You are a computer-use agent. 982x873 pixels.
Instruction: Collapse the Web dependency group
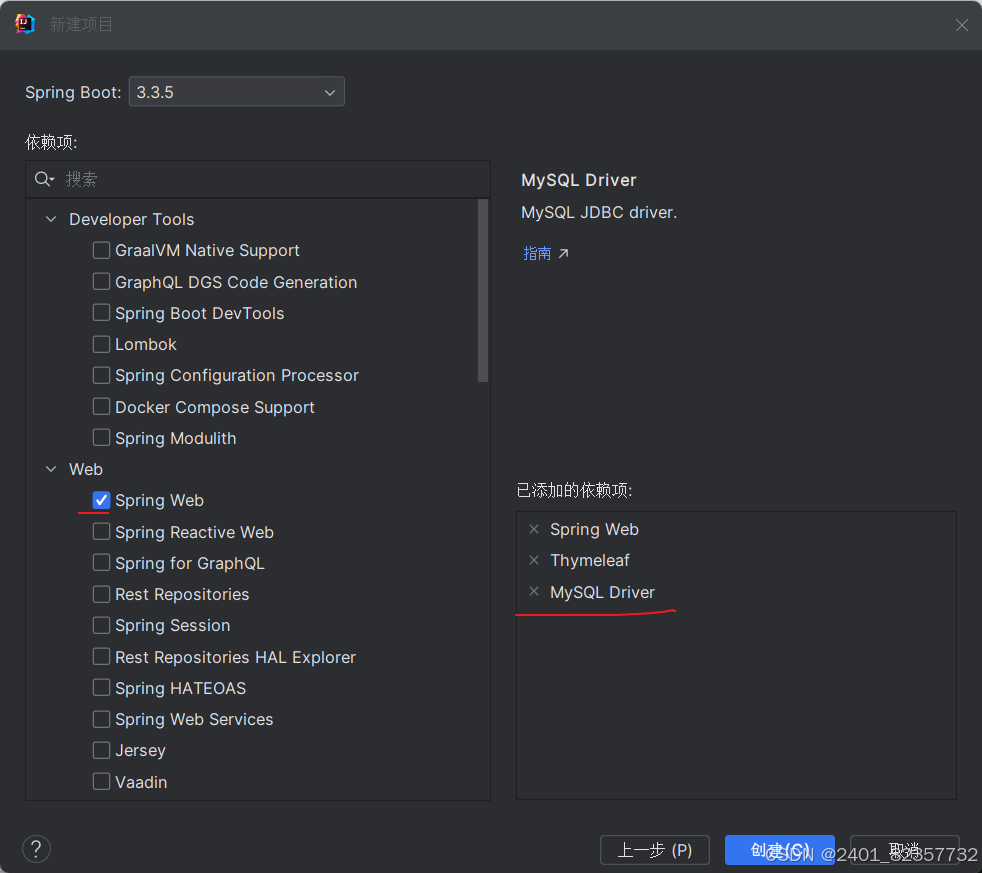[x=51, y=469]
